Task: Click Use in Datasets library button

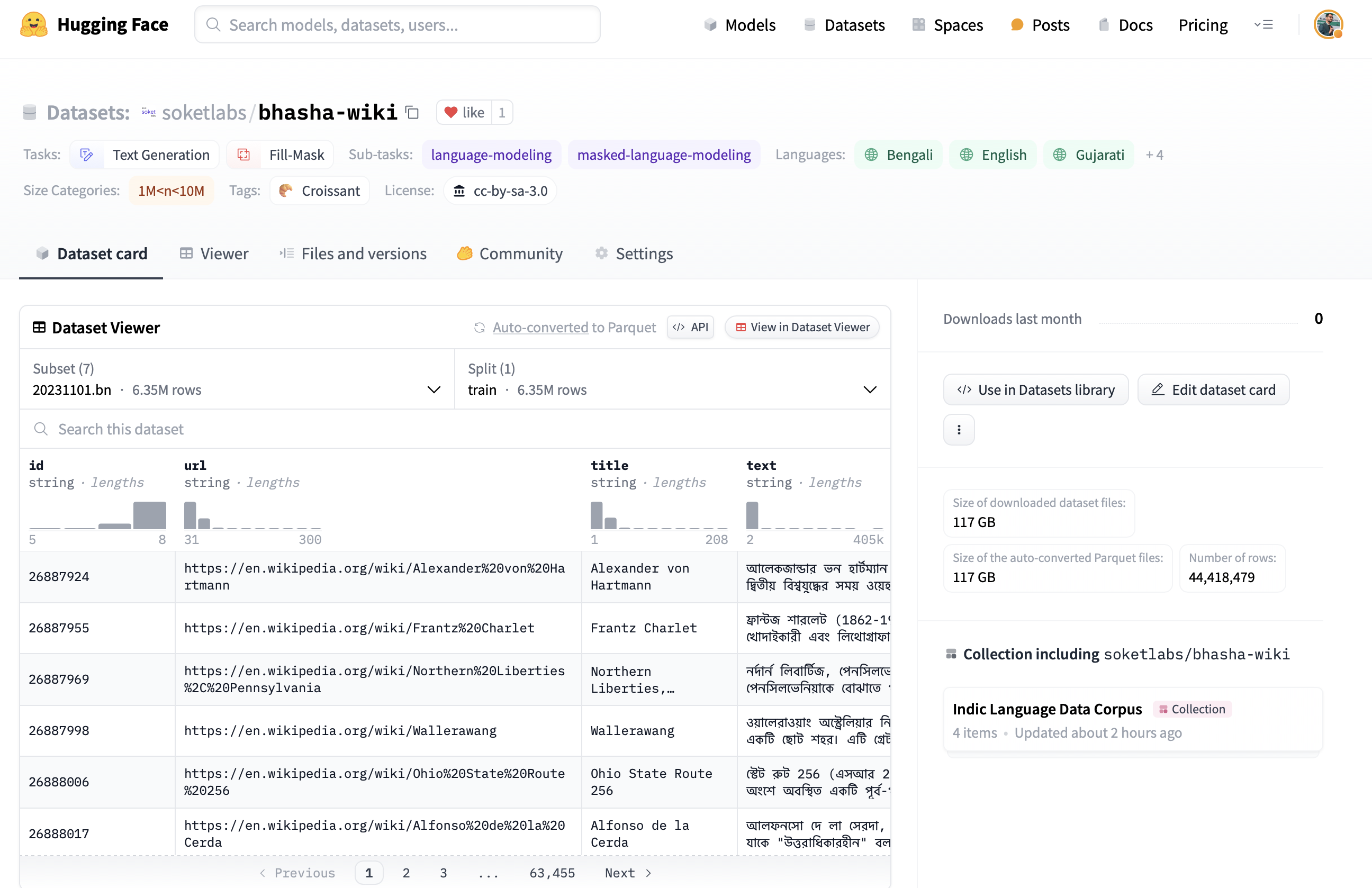Action: (1035, 390)
